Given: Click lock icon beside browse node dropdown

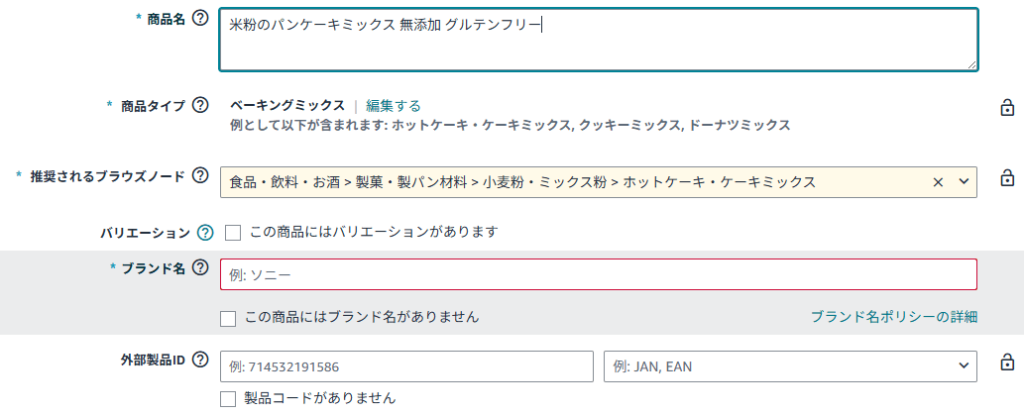Looking at the screenshot, I should click(x=1007, y=177).
